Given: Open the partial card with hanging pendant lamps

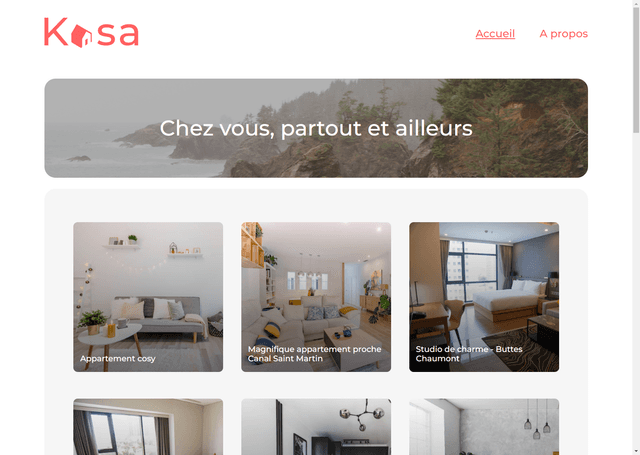Looking at the screenshot, I should pyautogui.click(x=484, y=427).
